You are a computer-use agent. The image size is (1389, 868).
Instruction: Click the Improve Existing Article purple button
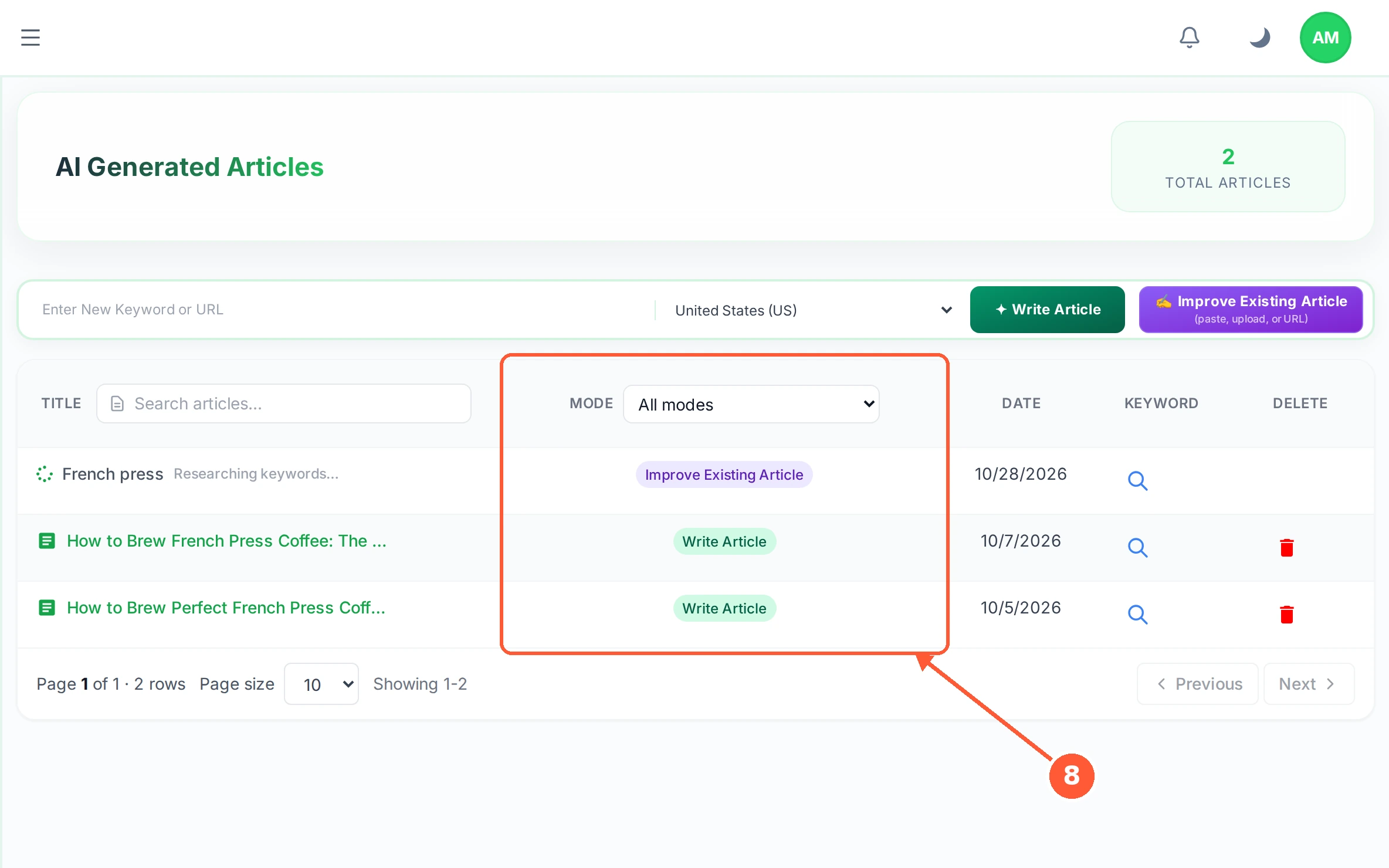(x=1251, y=310)
